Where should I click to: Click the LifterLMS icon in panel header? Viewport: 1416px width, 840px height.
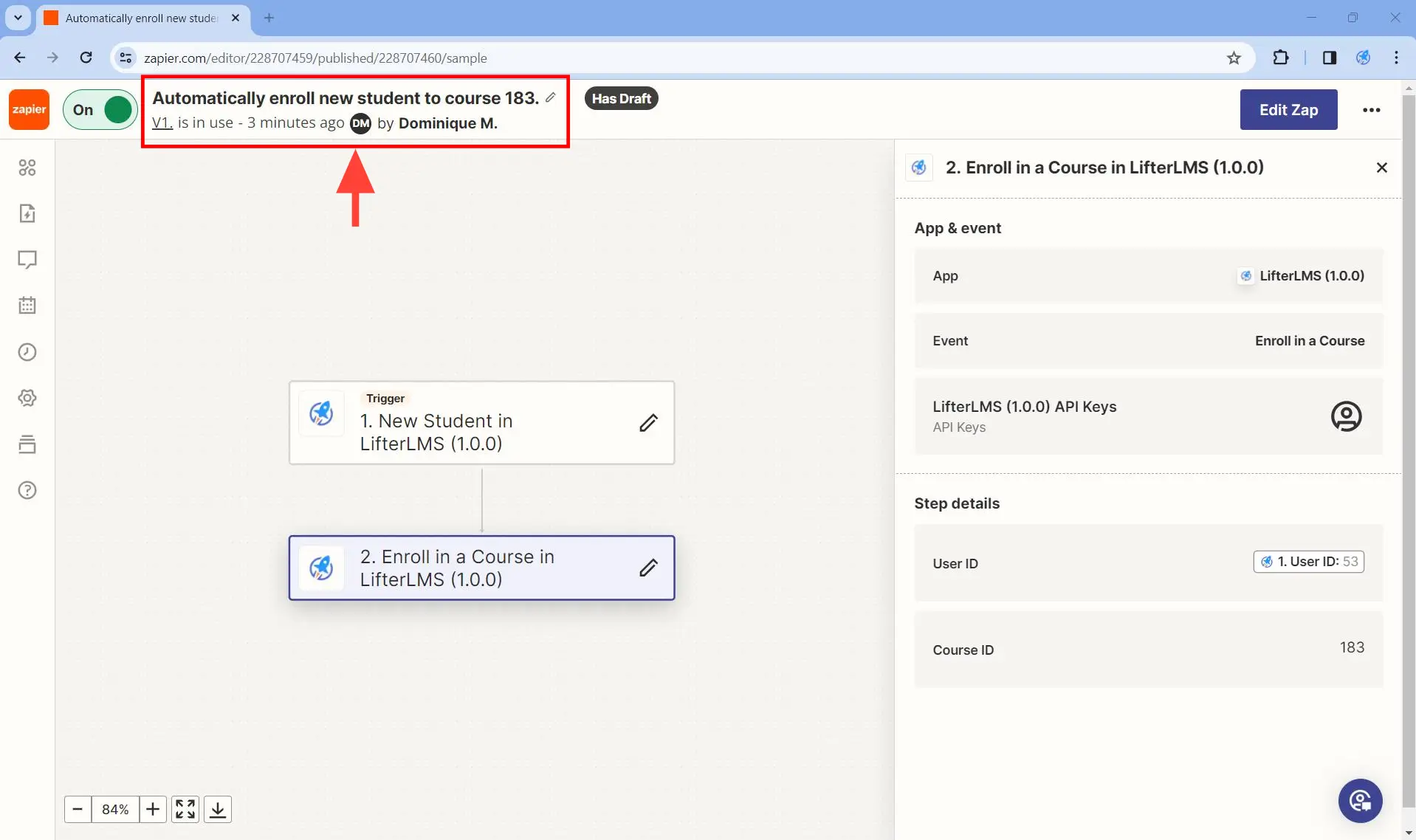919,168
